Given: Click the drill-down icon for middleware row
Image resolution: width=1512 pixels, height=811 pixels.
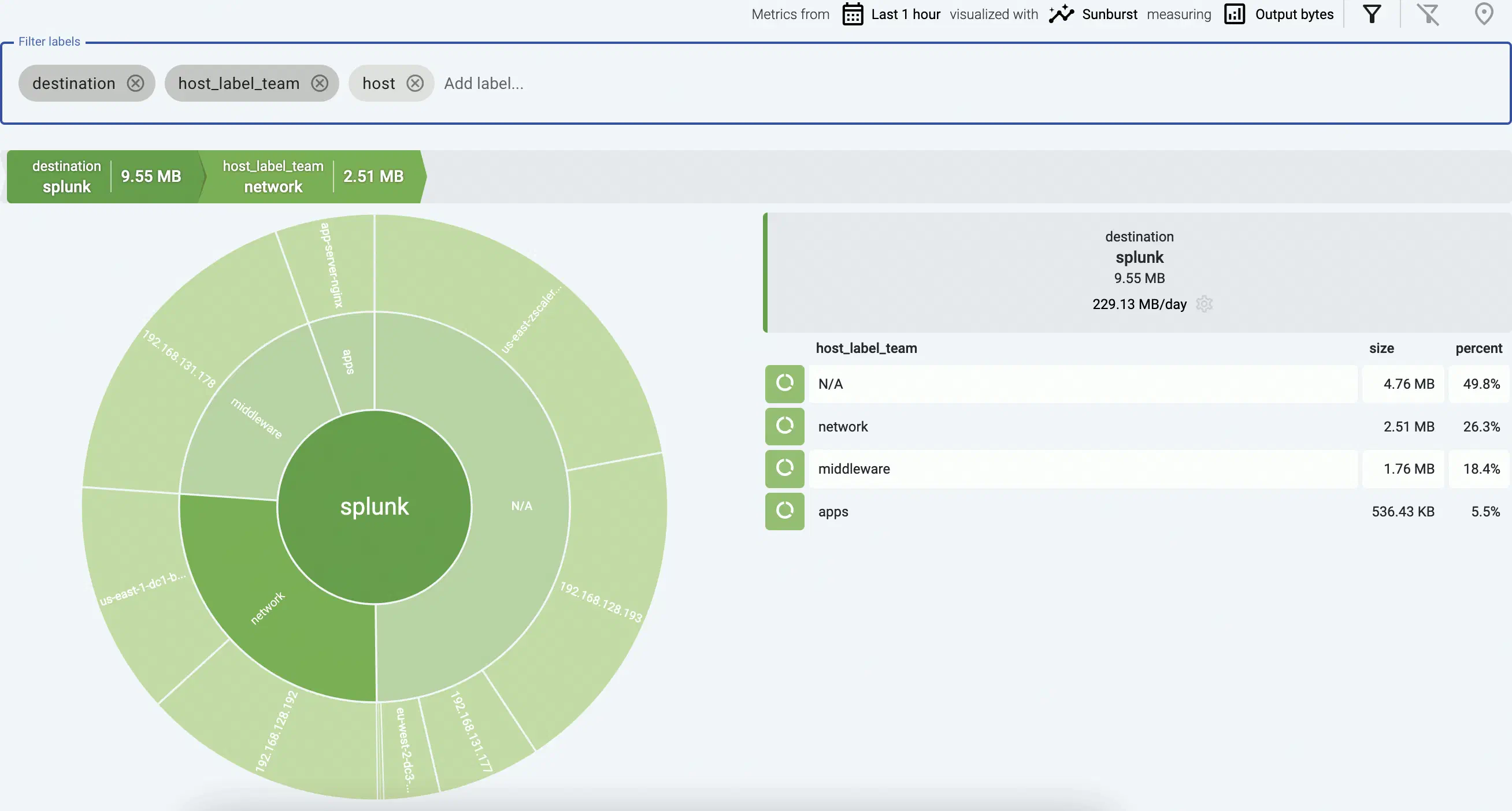Looking at the screenshot, I should (x=785, y=468).
